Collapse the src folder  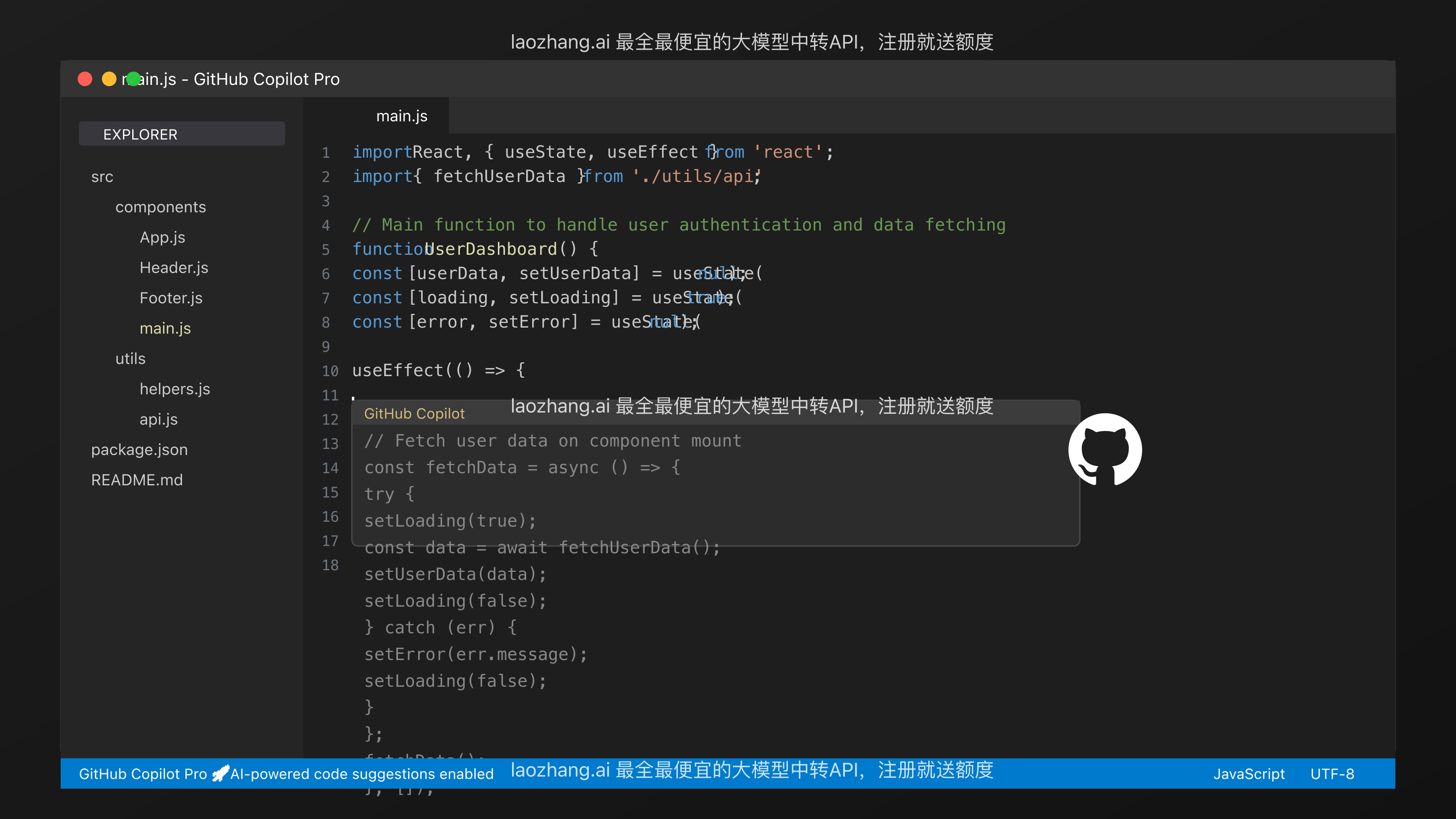[102, 176]
